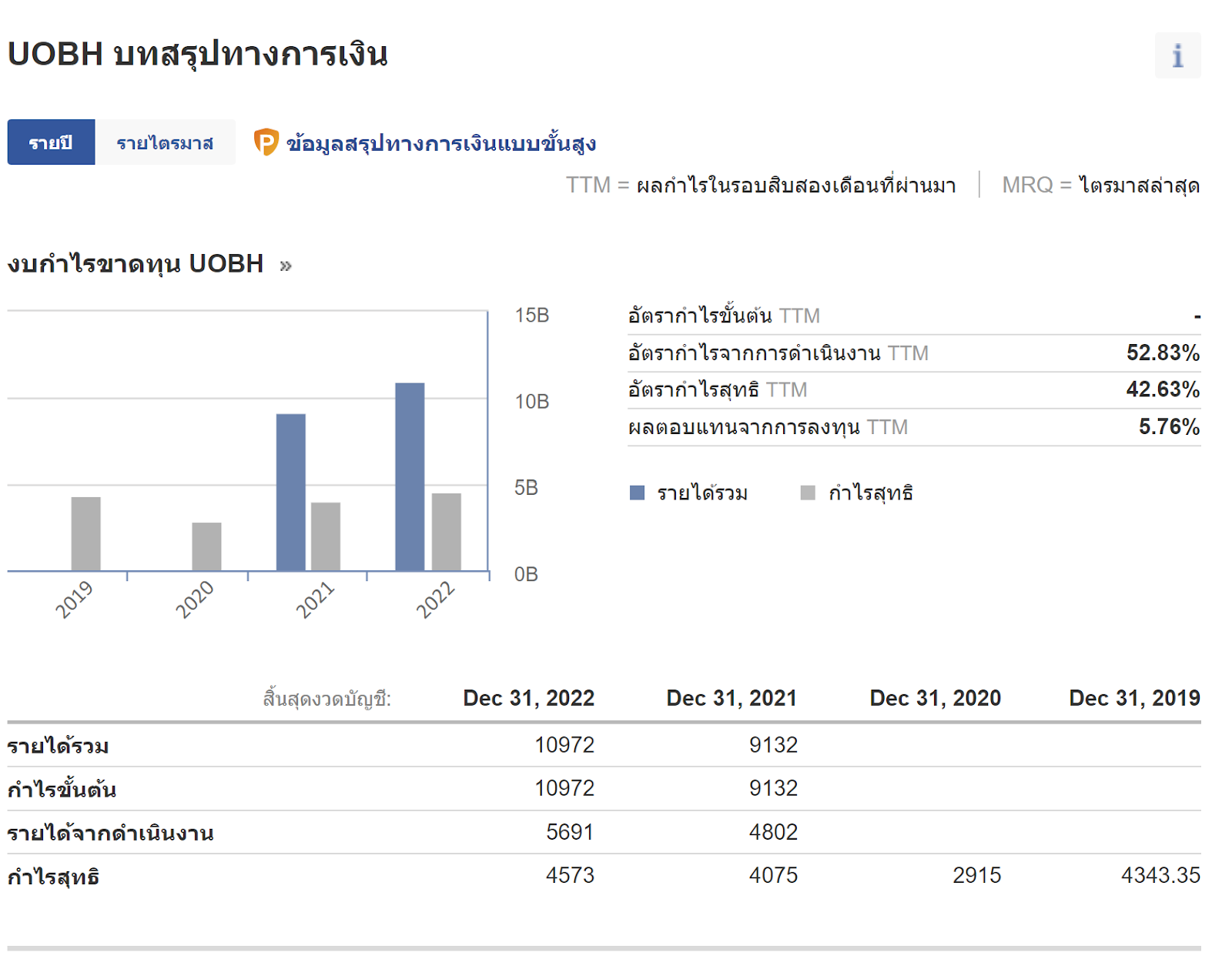The height and width of the screenshot is (959, 1232).
Task: Click the Dec 31, 2019 column header
Action: click(x=1133, y=698)
